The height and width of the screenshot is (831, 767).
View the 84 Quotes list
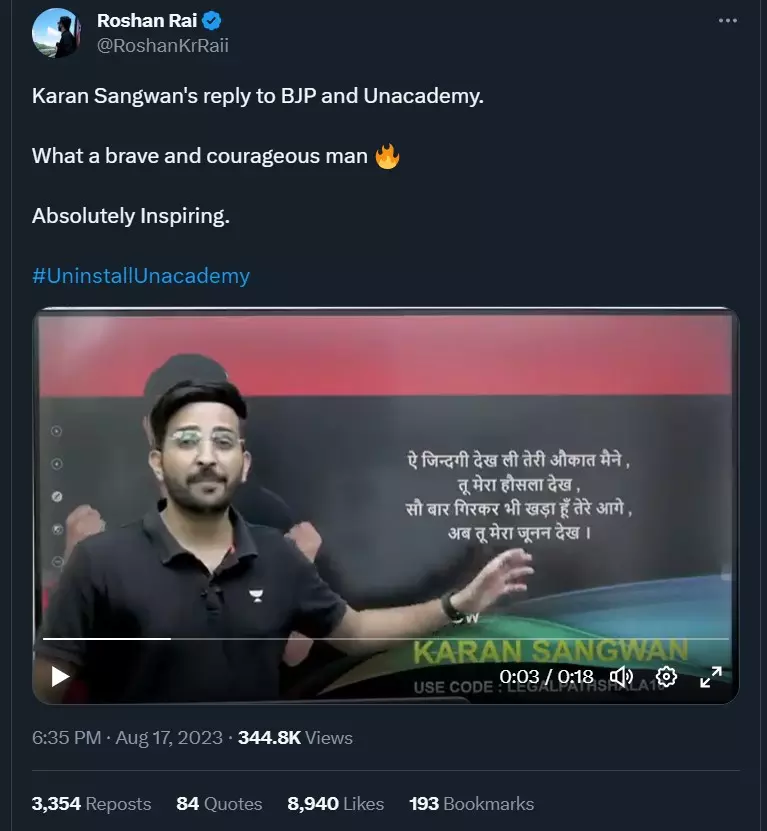pyautogui.click(x=219, y=803)
